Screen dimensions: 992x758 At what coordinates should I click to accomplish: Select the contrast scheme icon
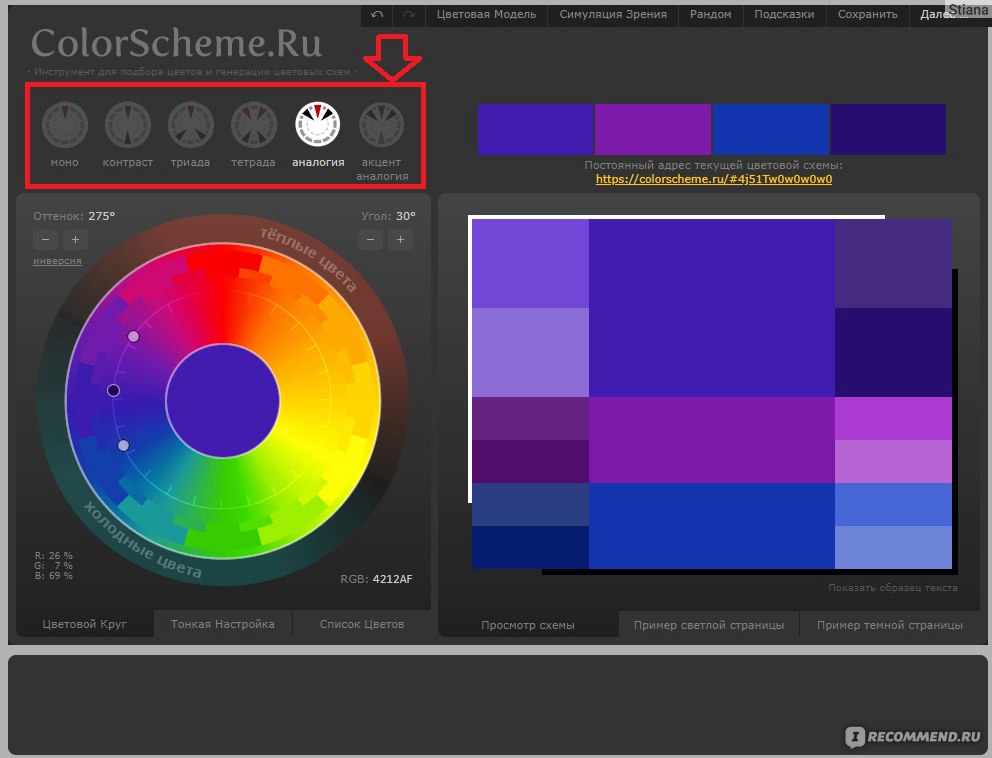tap(128, 125)
